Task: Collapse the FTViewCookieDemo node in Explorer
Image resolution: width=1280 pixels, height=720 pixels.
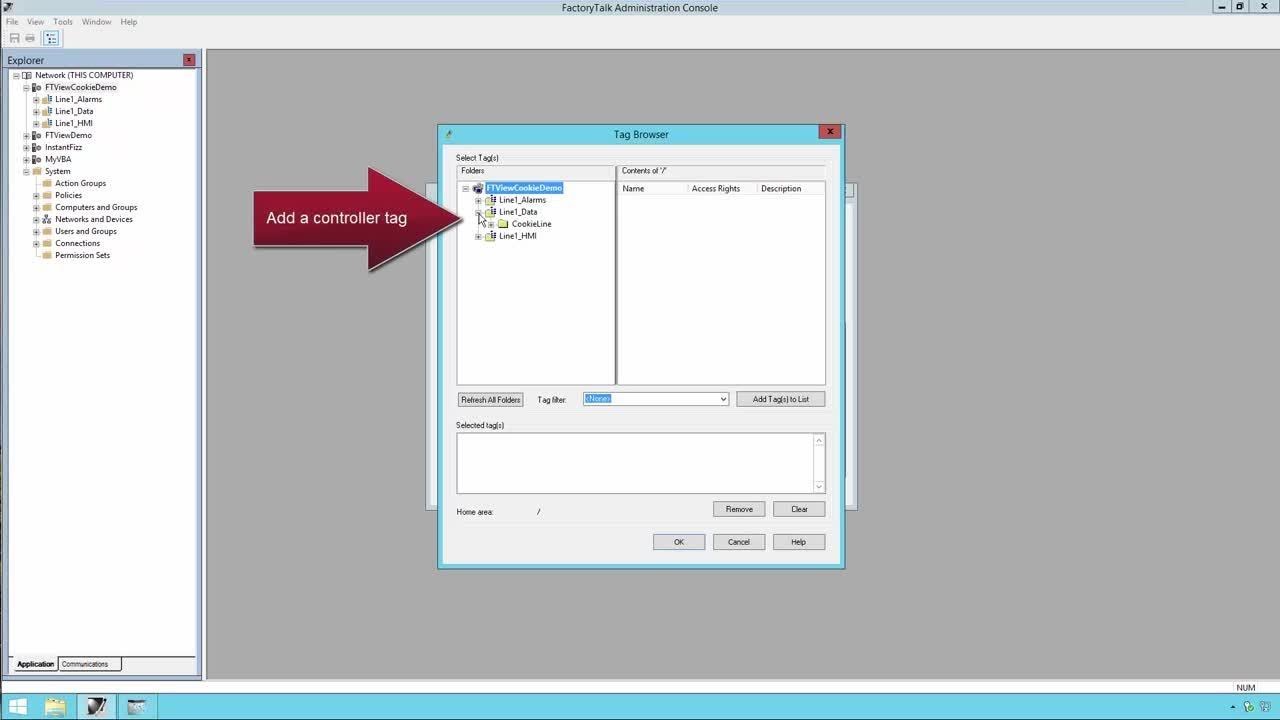Action: pos(26,87)
